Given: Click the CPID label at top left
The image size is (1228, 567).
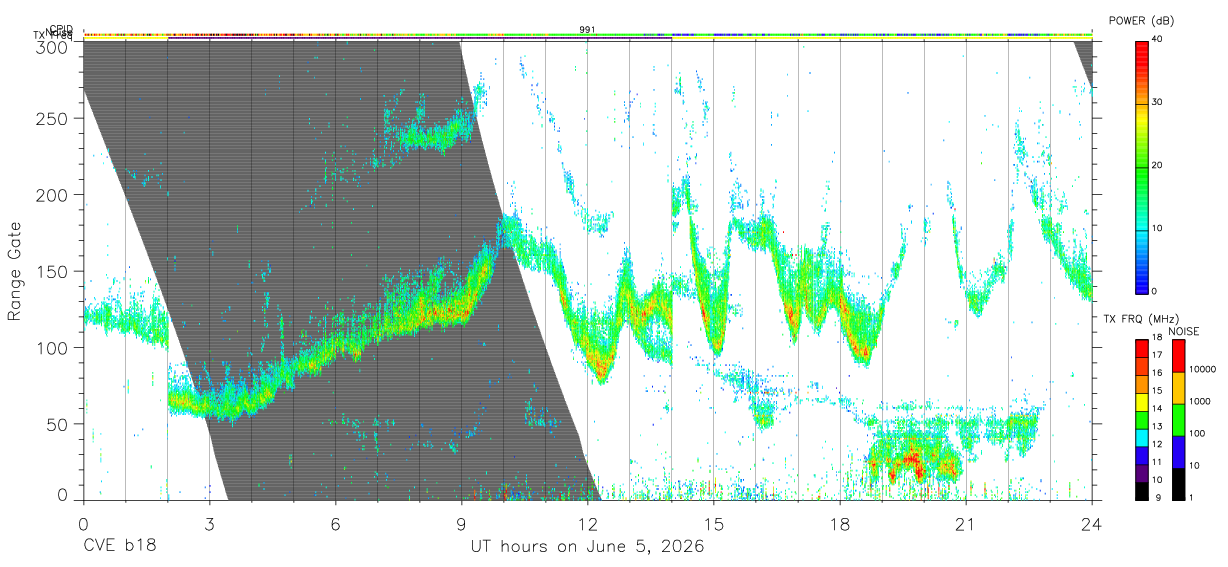Looking at the screenshot, I should 61,29.
